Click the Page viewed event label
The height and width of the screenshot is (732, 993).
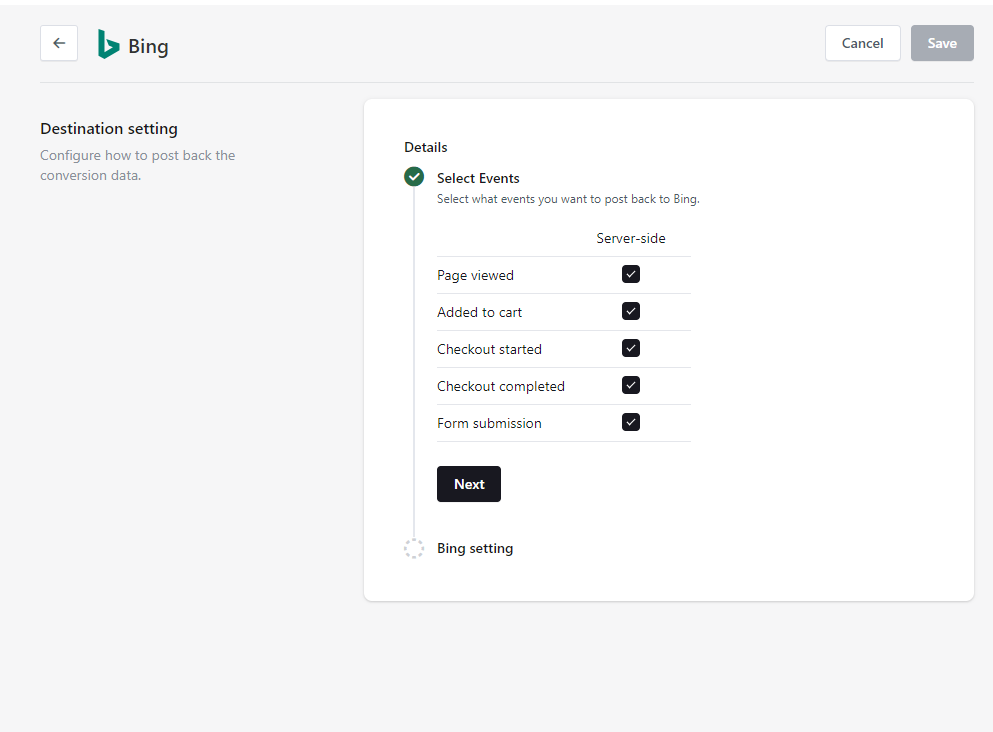475,274
